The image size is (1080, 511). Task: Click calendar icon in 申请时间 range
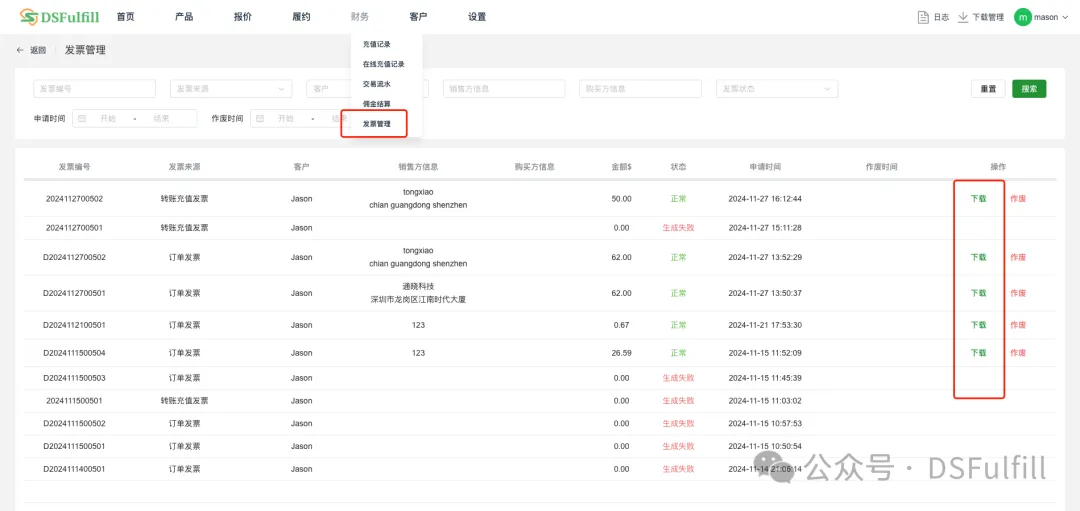(x=82, y=118)
